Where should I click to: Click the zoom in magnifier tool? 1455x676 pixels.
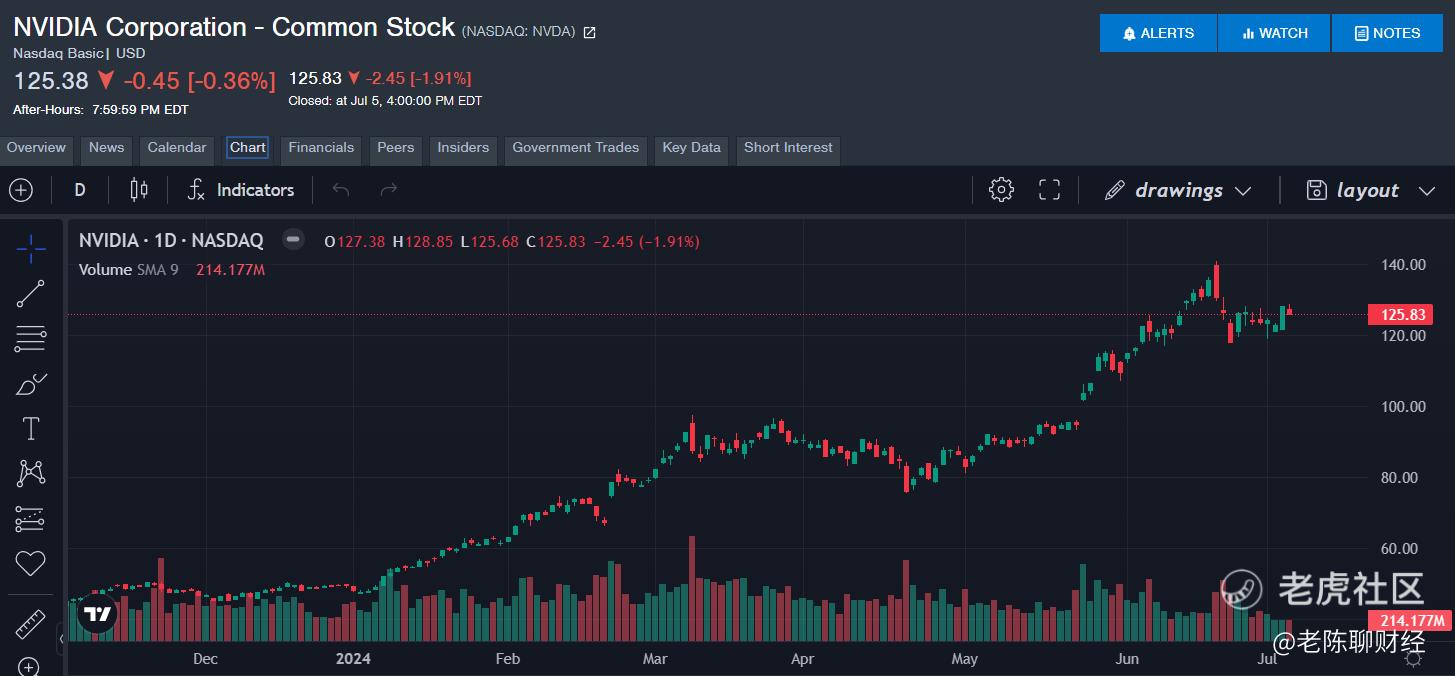(x=30, y=666)
